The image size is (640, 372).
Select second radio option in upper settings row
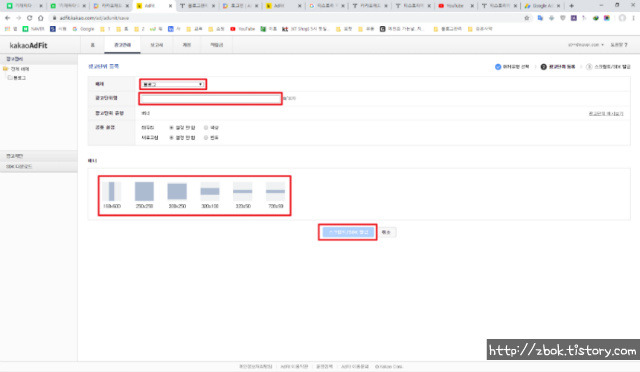206,128
